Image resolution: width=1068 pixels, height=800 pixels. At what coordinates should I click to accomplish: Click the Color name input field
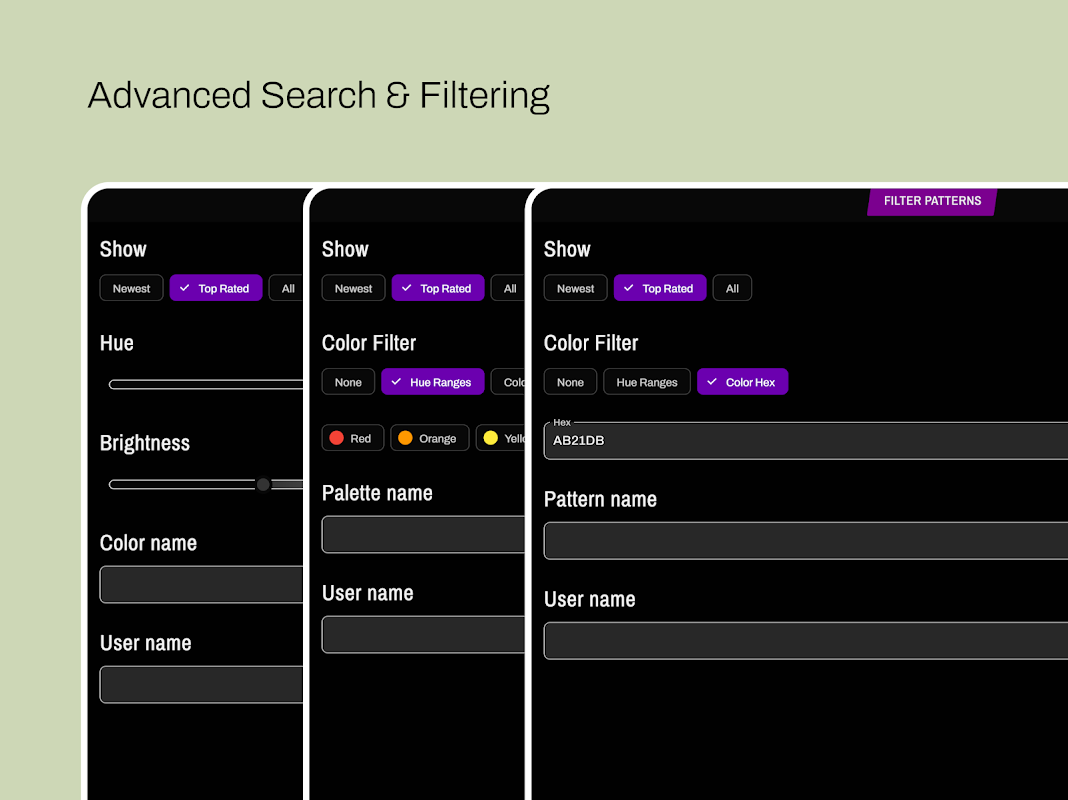[x=201, y=584]
